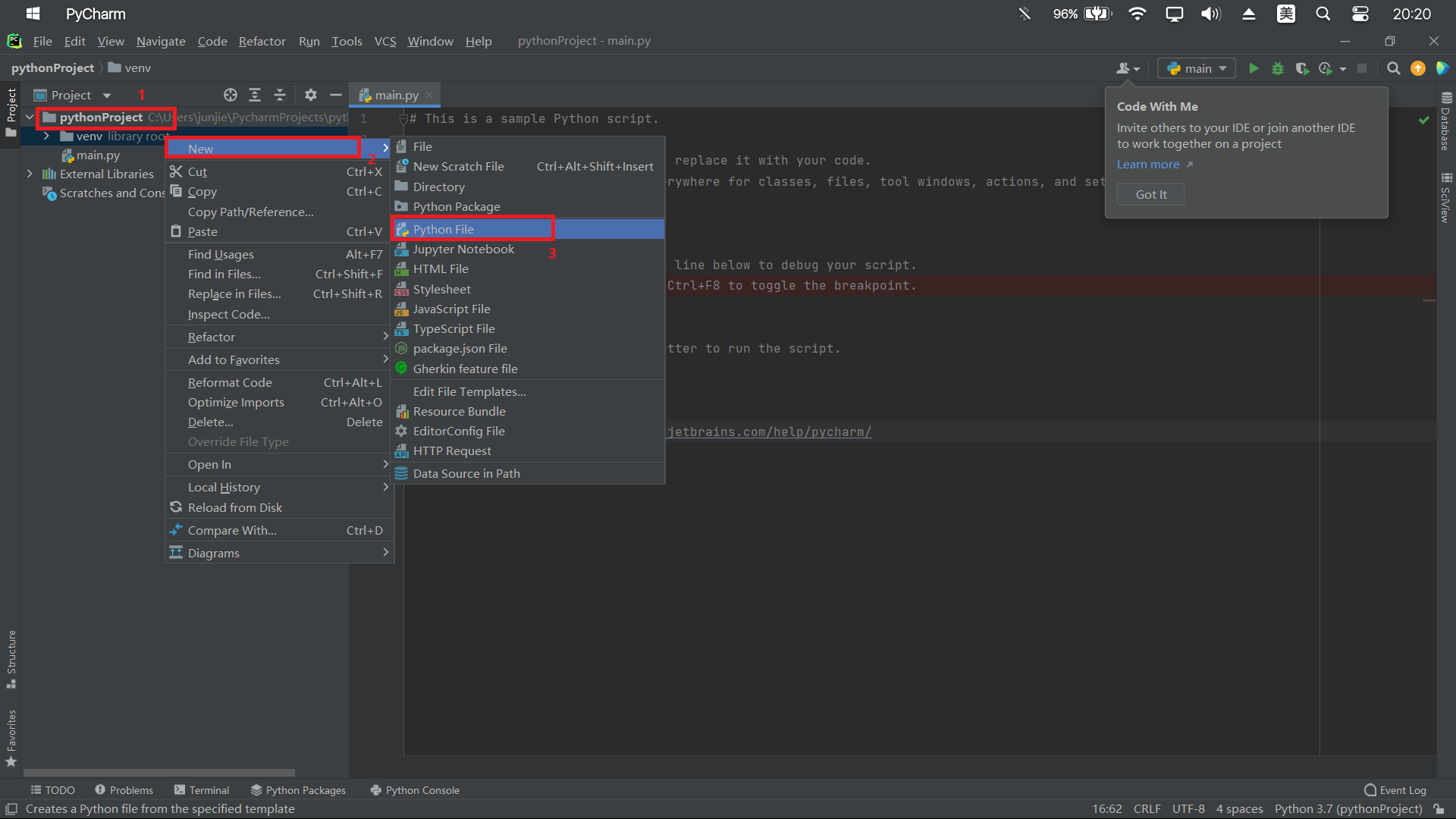Image resolution: width=1456 pixels, height=819 pixels.
Task: Open Windows Start menu icon
Action: pyautogui.click(x=33, y=14)
